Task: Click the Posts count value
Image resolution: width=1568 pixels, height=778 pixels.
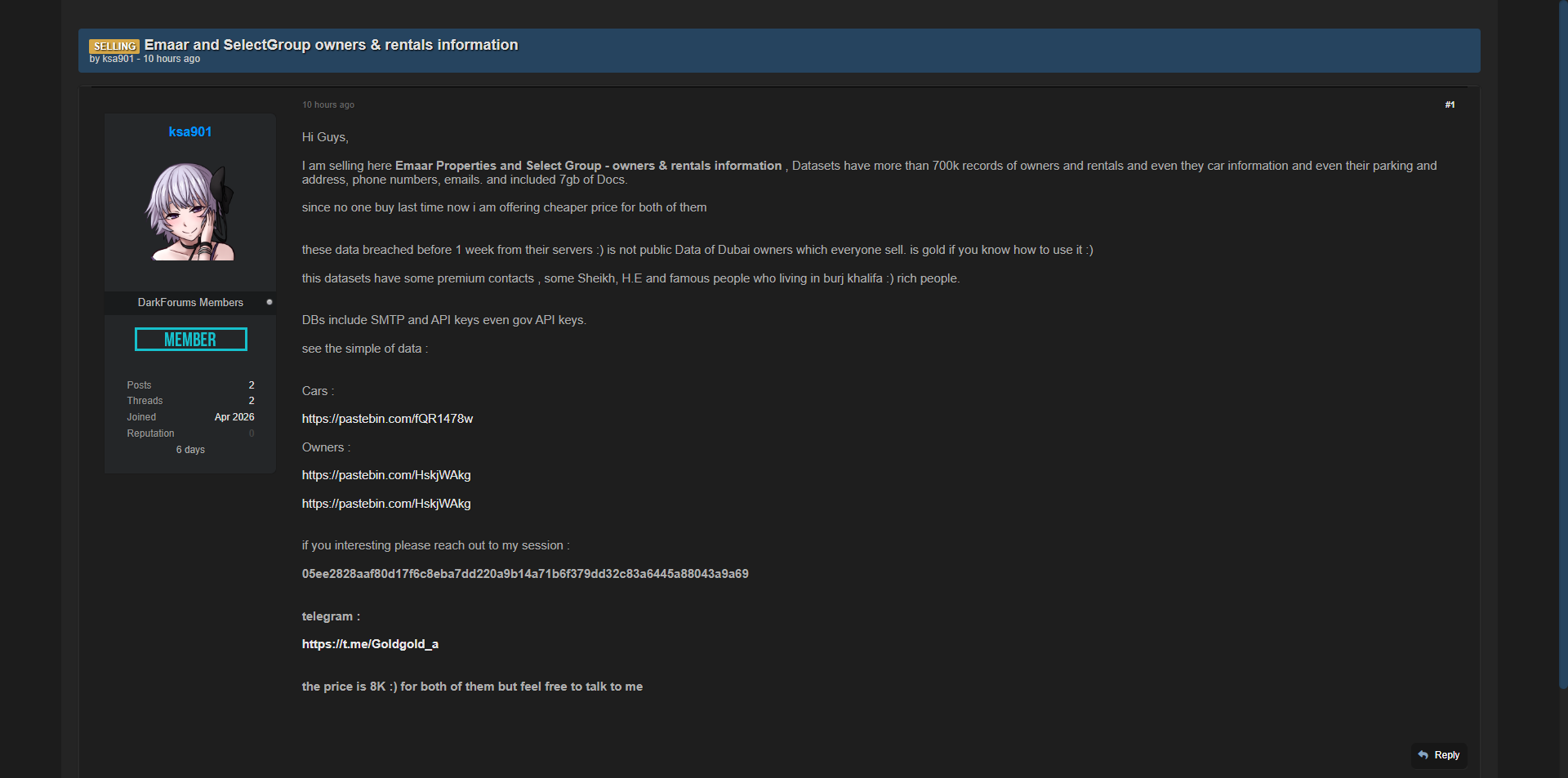Action: (252, 385)
